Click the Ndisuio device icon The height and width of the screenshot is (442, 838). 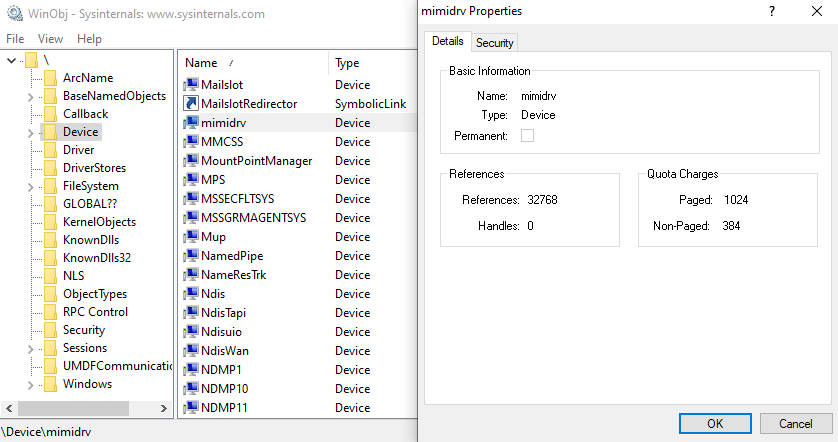[x=191, y=331]
